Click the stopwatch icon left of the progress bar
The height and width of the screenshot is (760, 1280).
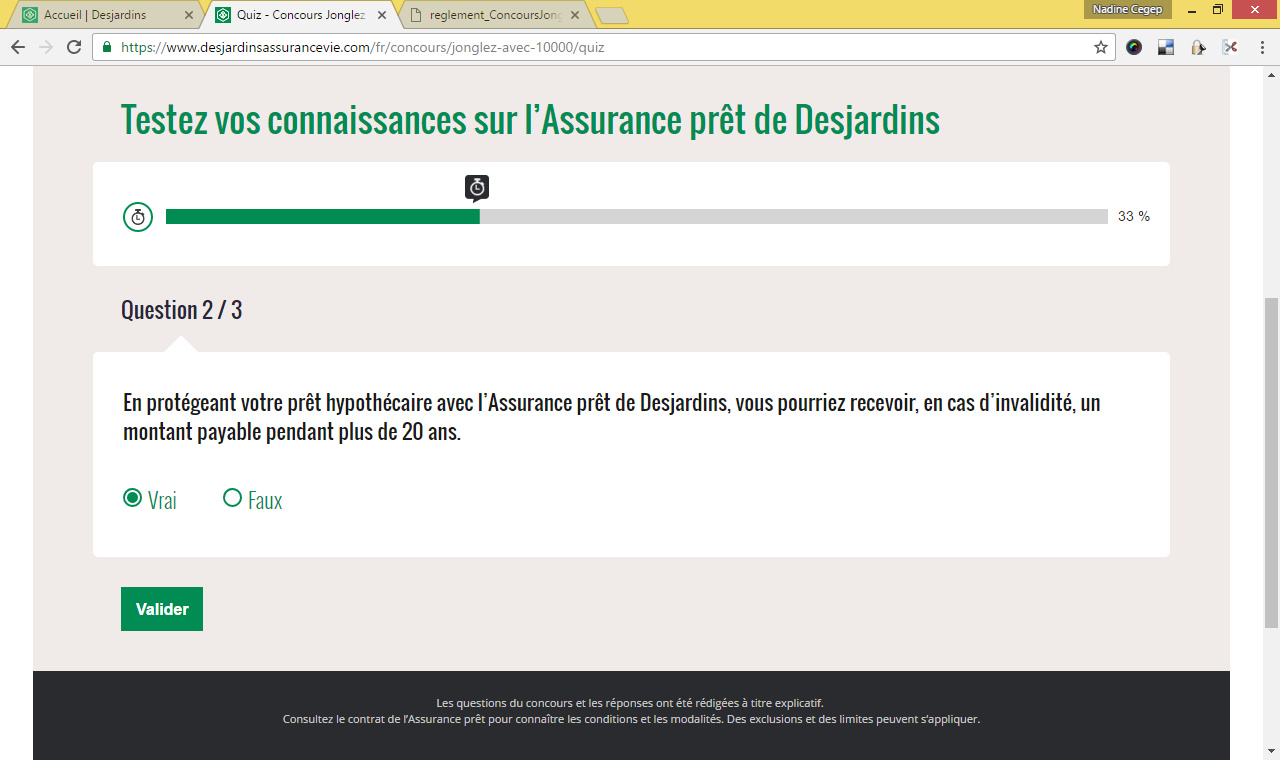pyautogui.click(x=138, y=216)
